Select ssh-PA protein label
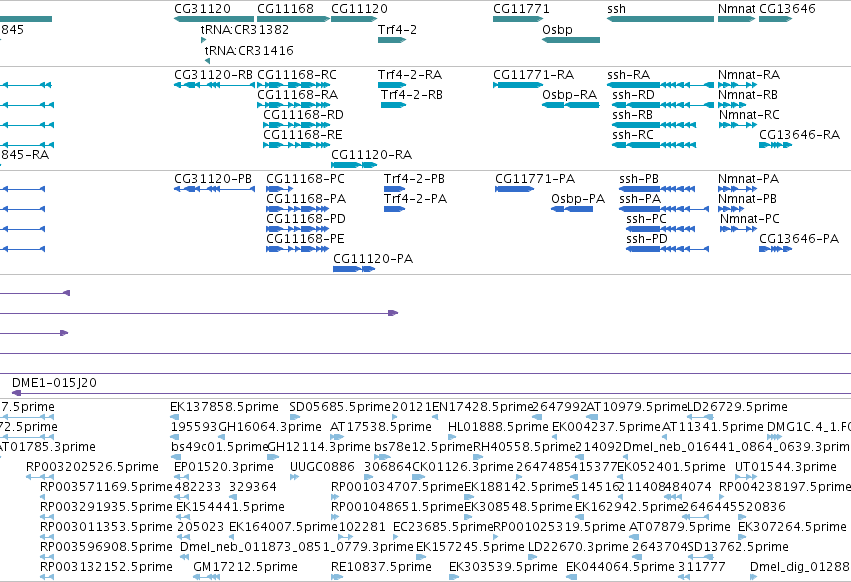 (x=640, y=199)
